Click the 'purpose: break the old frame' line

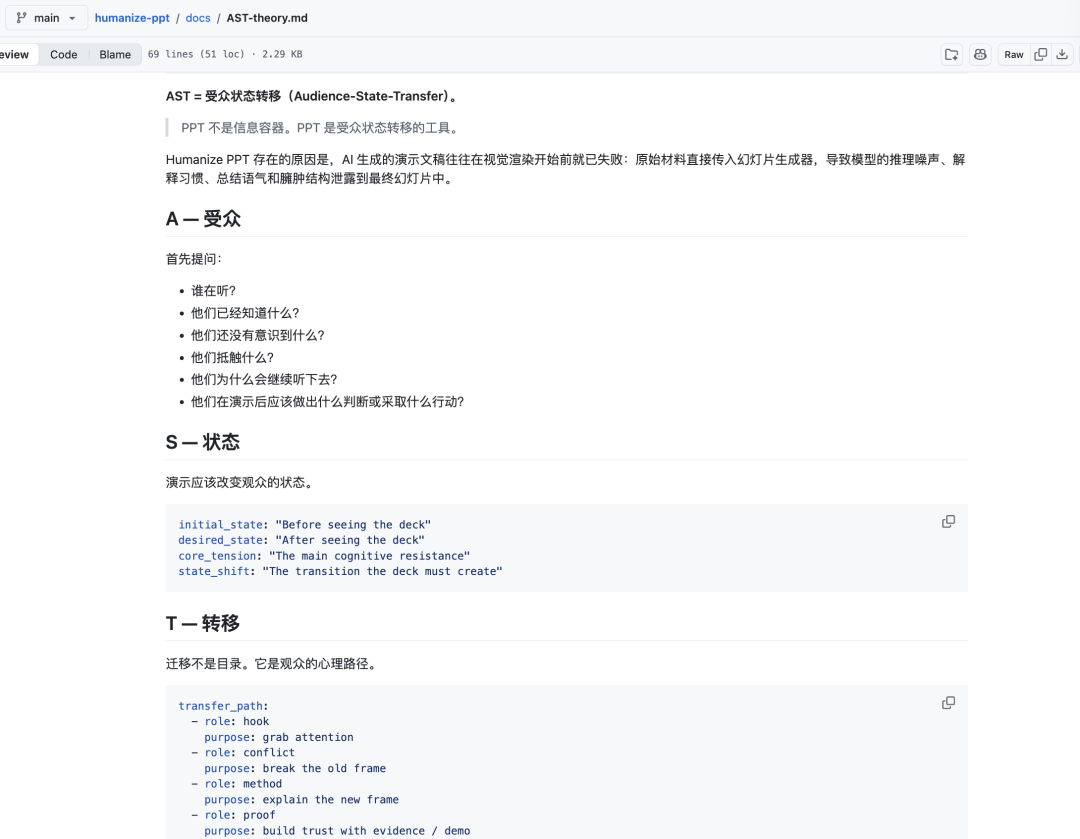(295, 768)
